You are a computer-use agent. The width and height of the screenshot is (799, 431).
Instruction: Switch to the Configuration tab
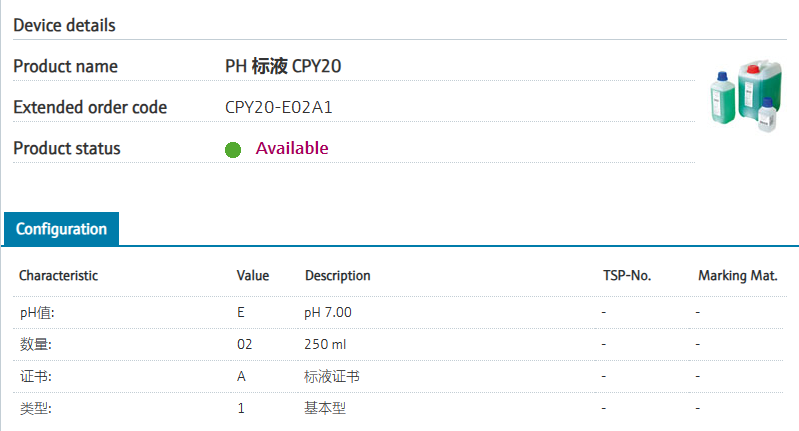coord(61,229)
